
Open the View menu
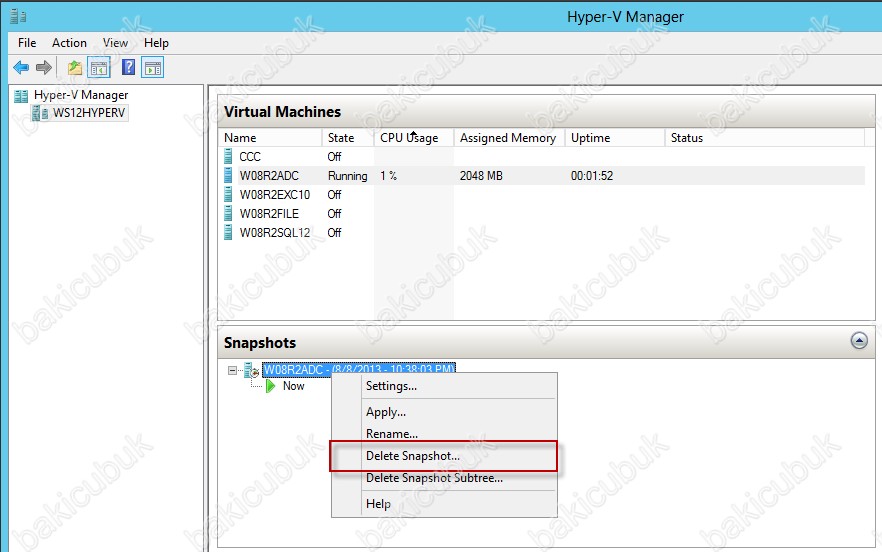pos(115,43)
